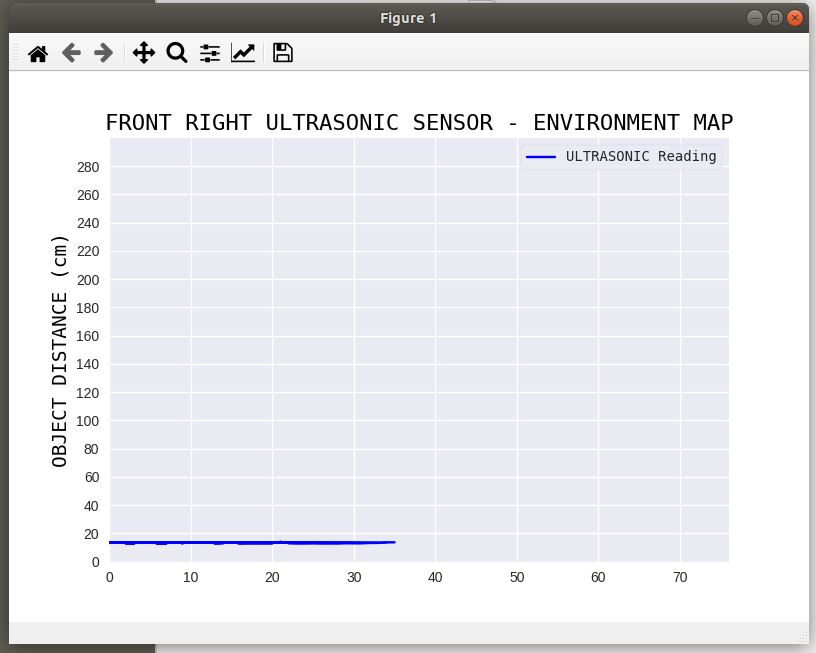Go forward to next view arrow
The width and height of the screenshot is (816, 653).
[x=104, y=53]
